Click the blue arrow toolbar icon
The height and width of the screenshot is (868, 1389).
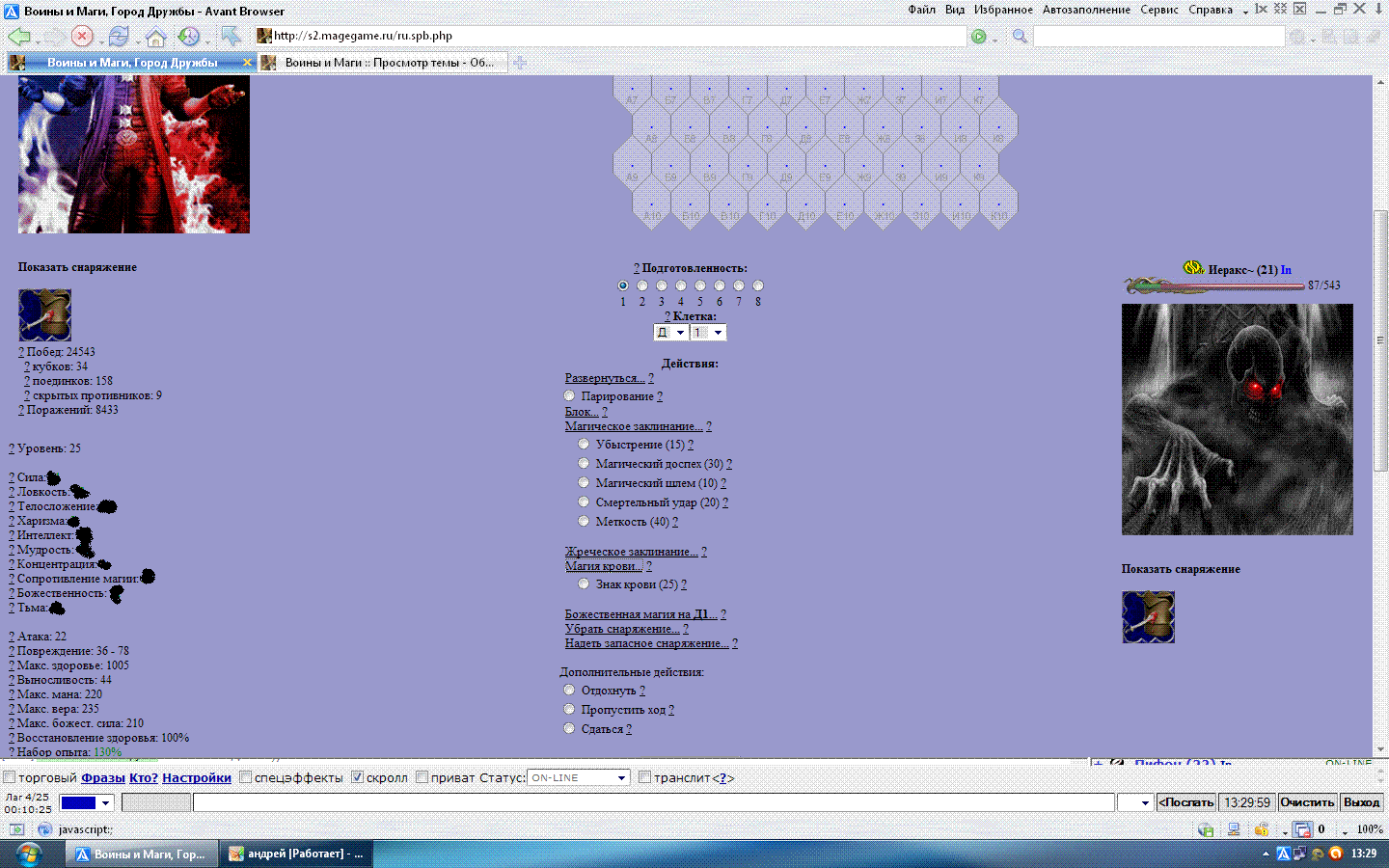(x=231, y=37)
